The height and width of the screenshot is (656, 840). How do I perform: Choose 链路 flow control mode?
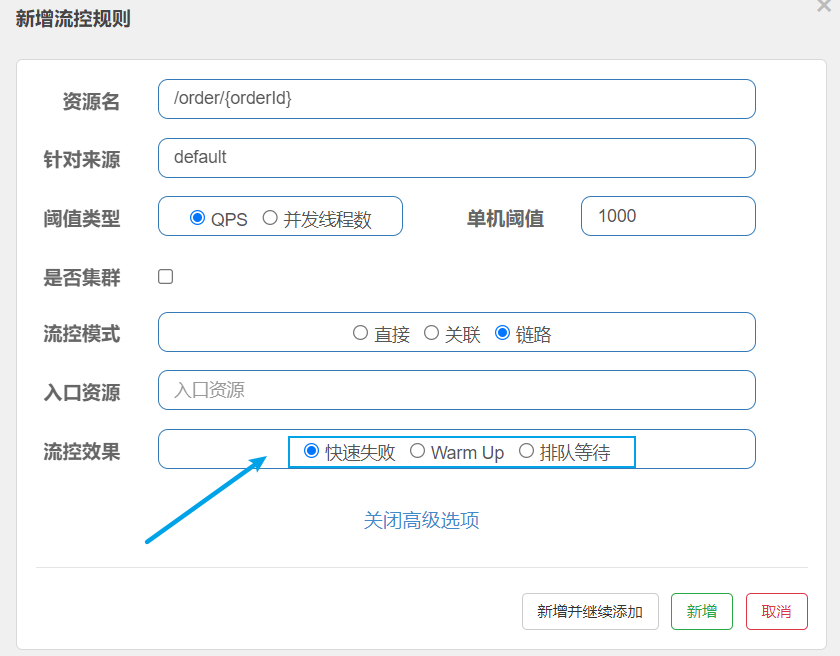click(x=502, y=333)
